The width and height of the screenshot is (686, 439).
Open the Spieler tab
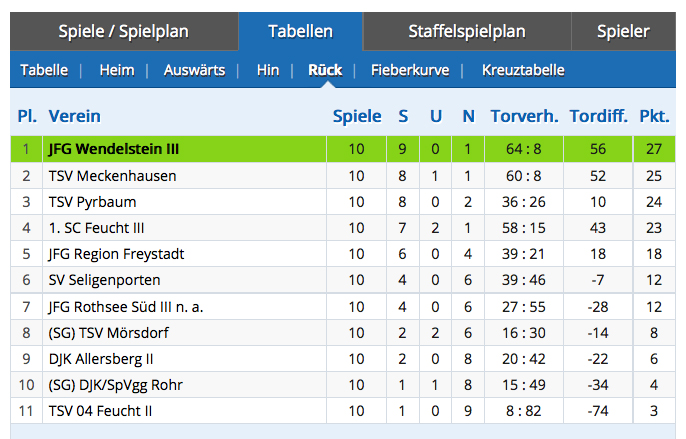pyautogui.click(x=623, y=31)
